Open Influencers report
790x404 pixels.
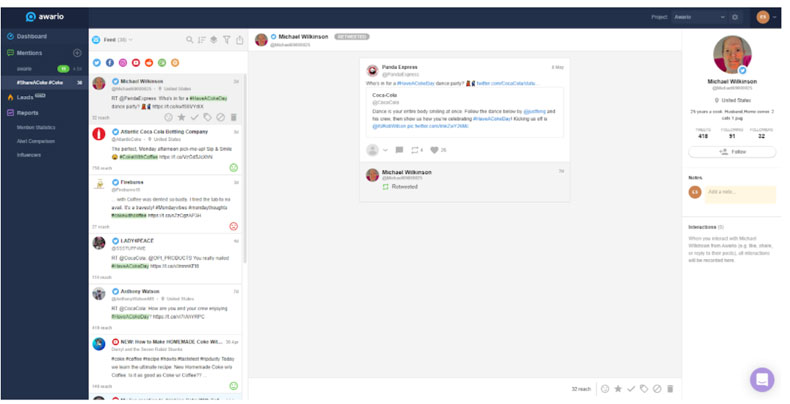(x=29, y=155)
